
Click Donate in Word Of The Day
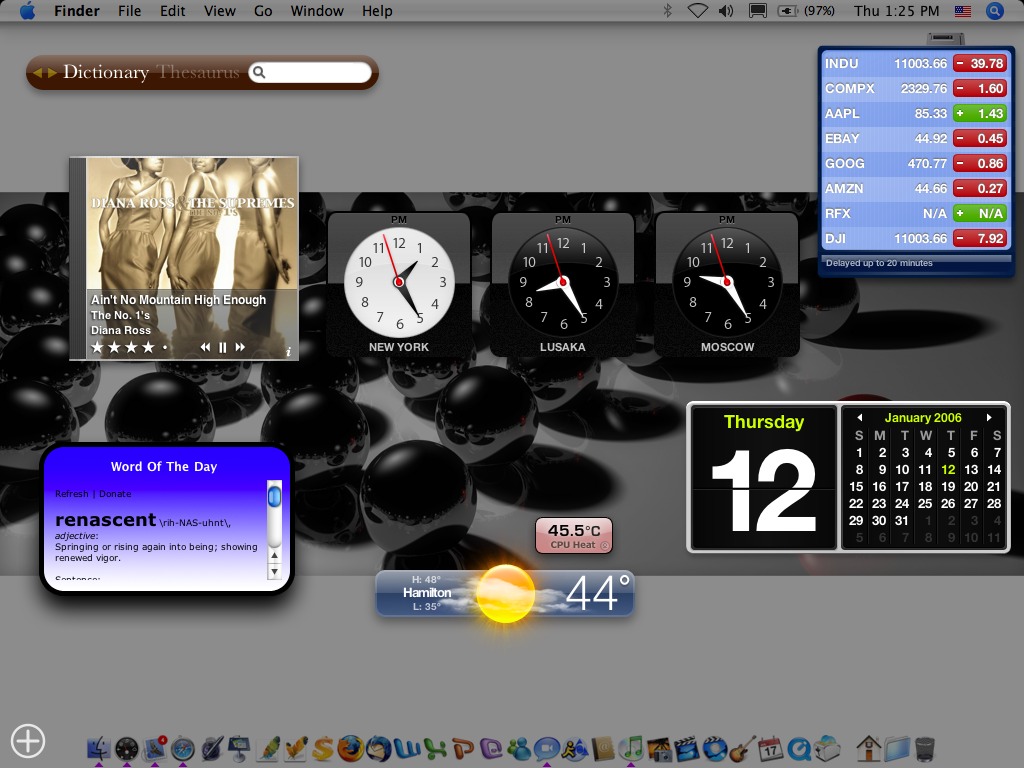[115, 494]
